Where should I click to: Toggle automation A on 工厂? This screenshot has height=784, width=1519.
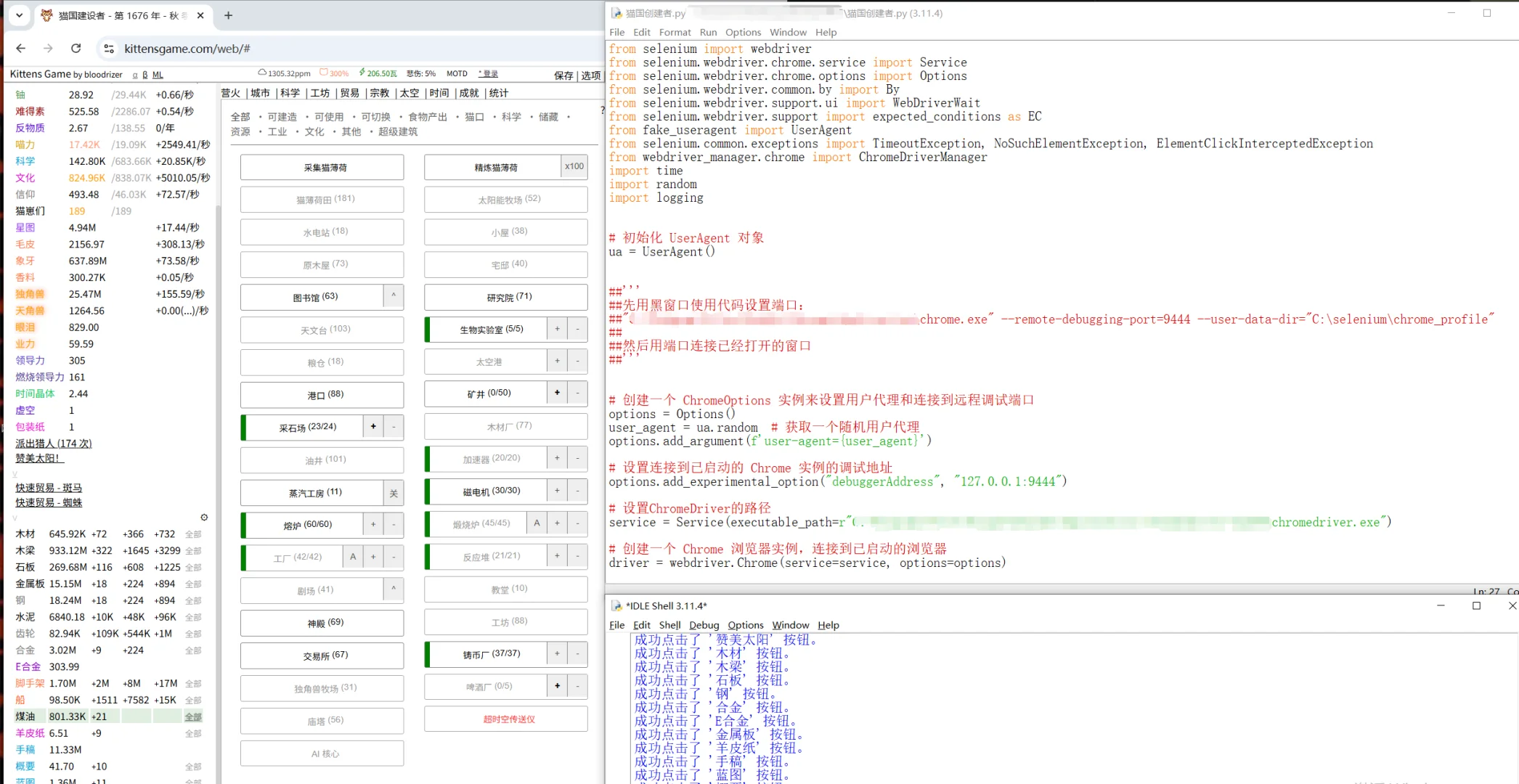(x=353, y=557)
